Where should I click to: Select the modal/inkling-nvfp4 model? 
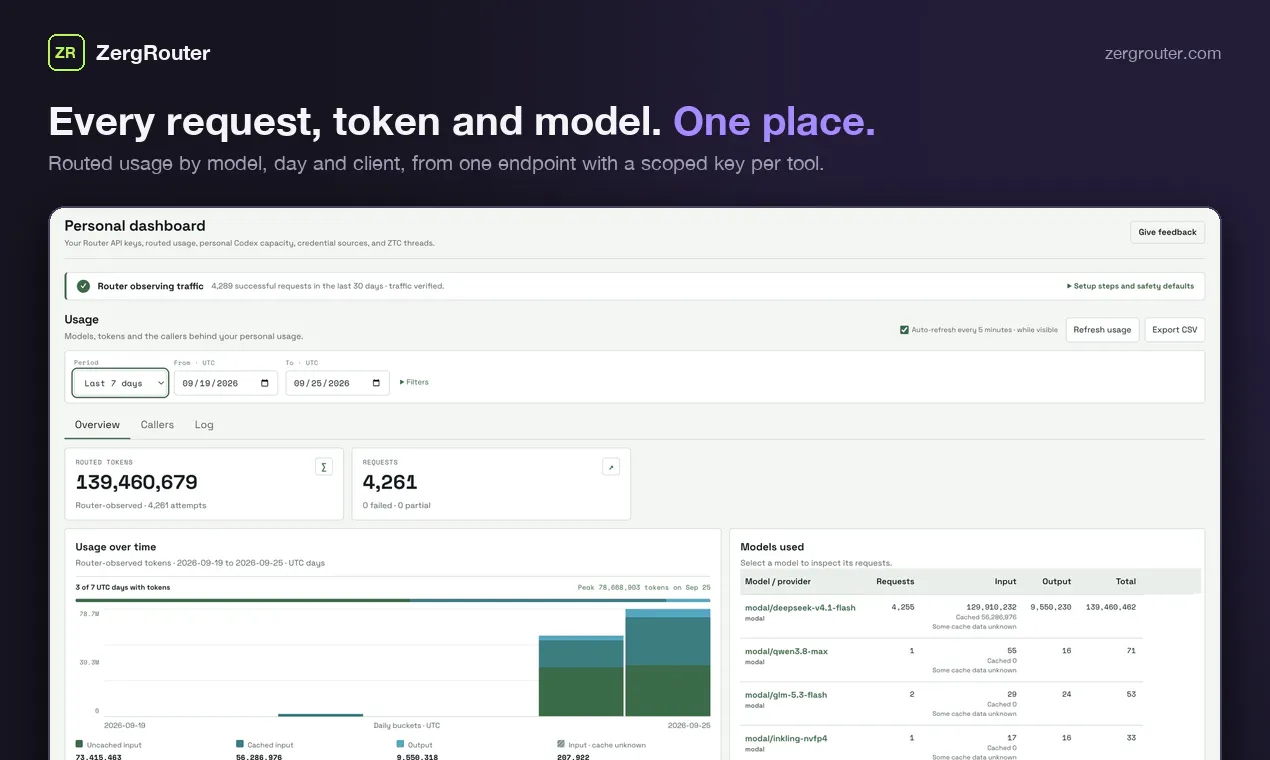pyautogui.click(x=786, y=738)
